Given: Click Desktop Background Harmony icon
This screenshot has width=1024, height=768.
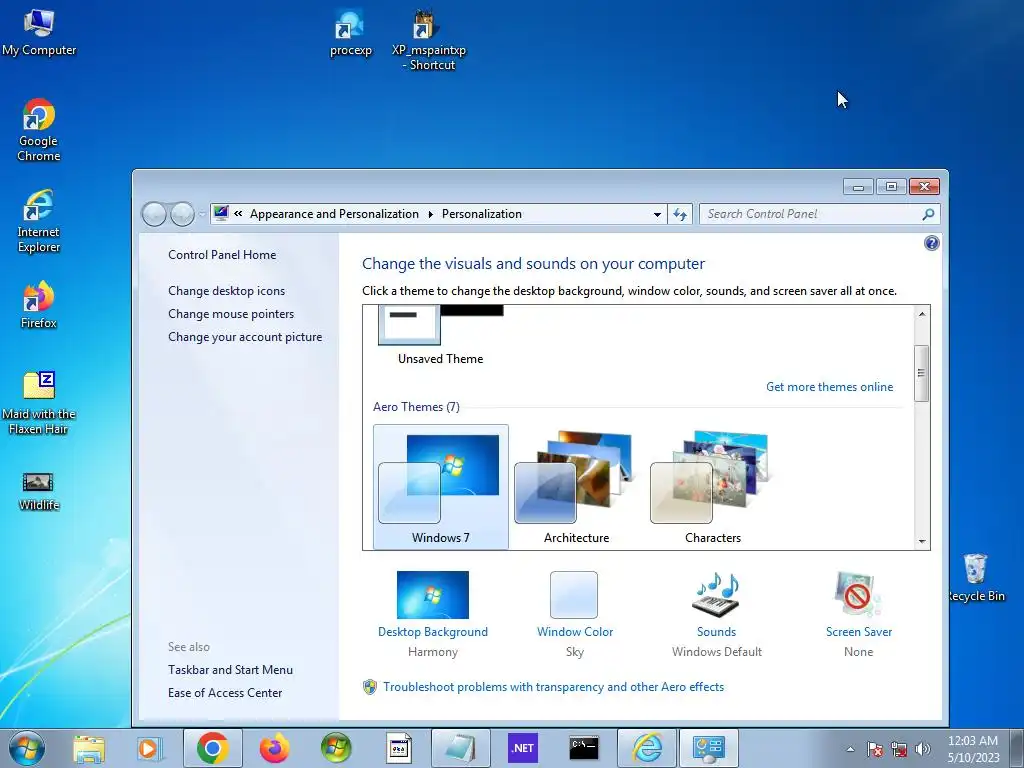Looking at the screenshot, I should 432,595.
